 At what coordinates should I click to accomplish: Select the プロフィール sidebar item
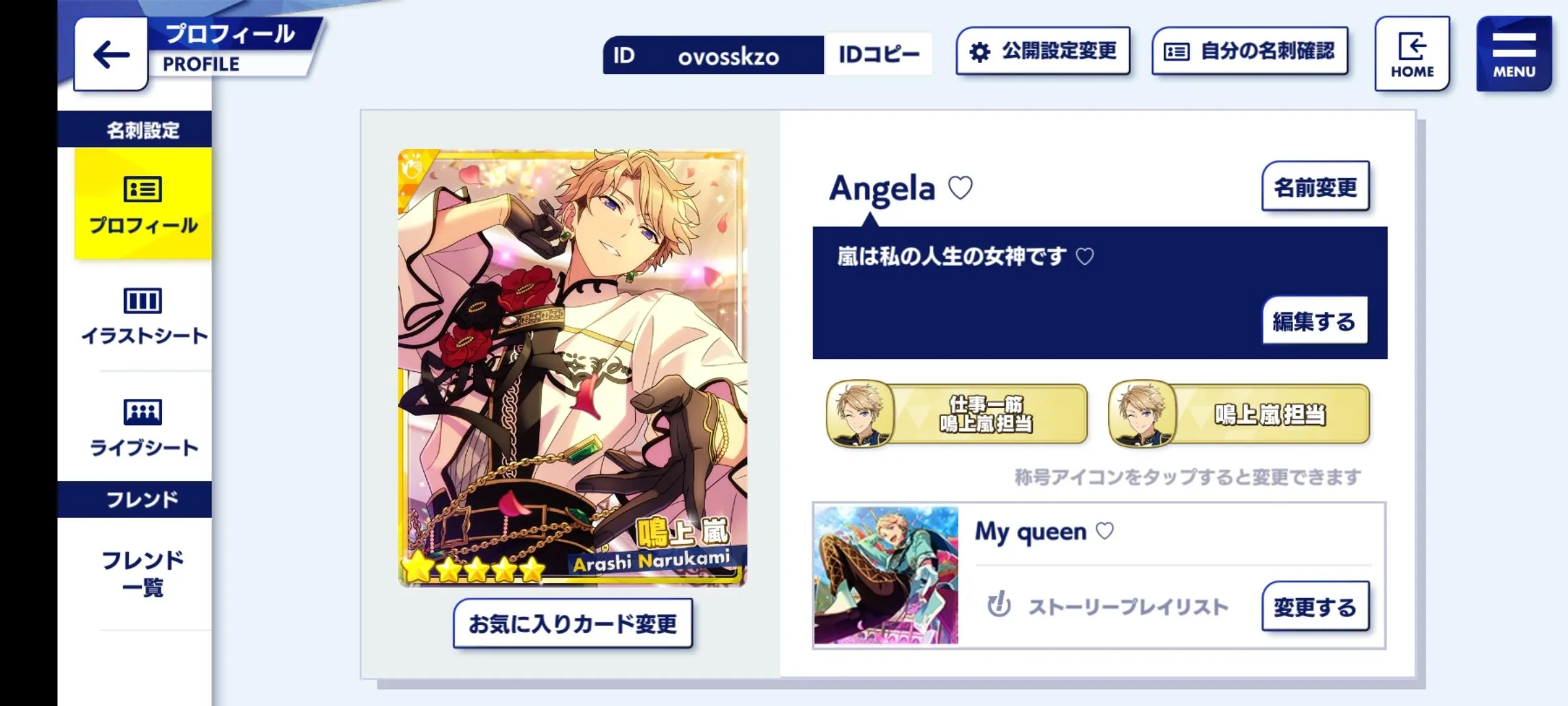tap(143, 203)
